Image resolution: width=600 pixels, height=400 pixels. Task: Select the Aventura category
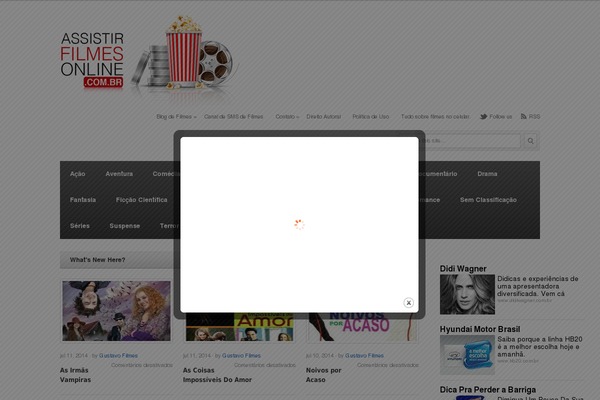(x=119, y=174)
